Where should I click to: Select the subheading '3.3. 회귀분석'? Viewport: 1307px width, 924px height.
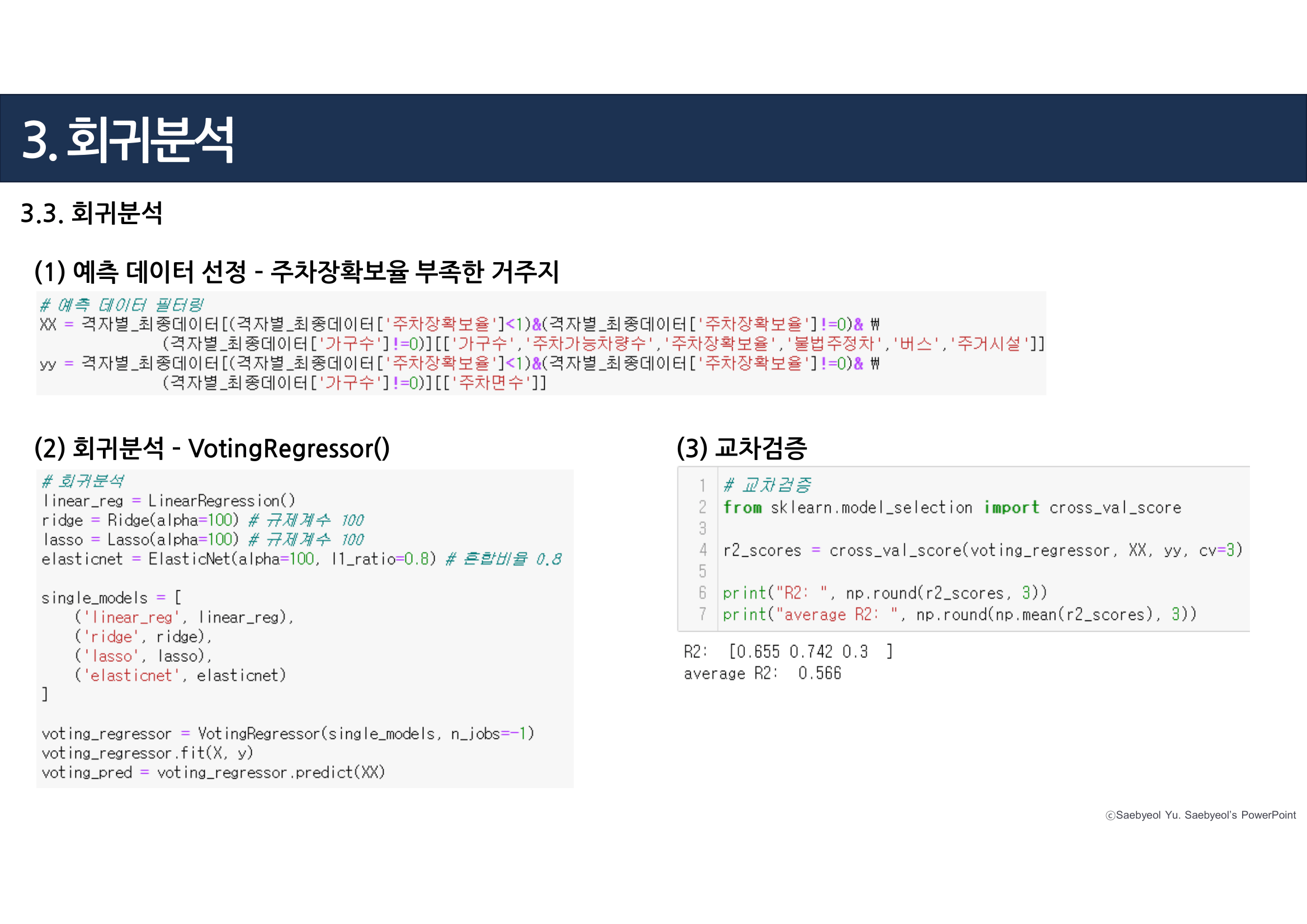92,214
